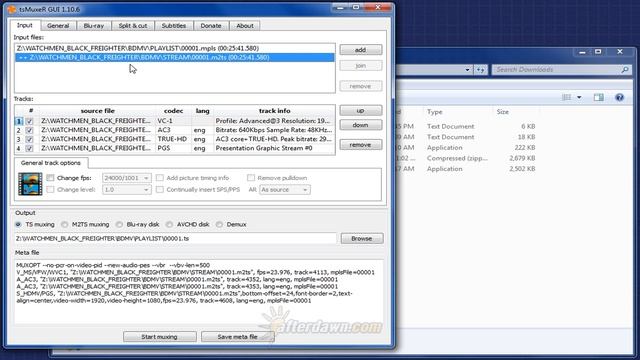Toggle Continually insert SPS/PPS checkbox
Viewport: 640px width, 360px height.
point(160,189)
